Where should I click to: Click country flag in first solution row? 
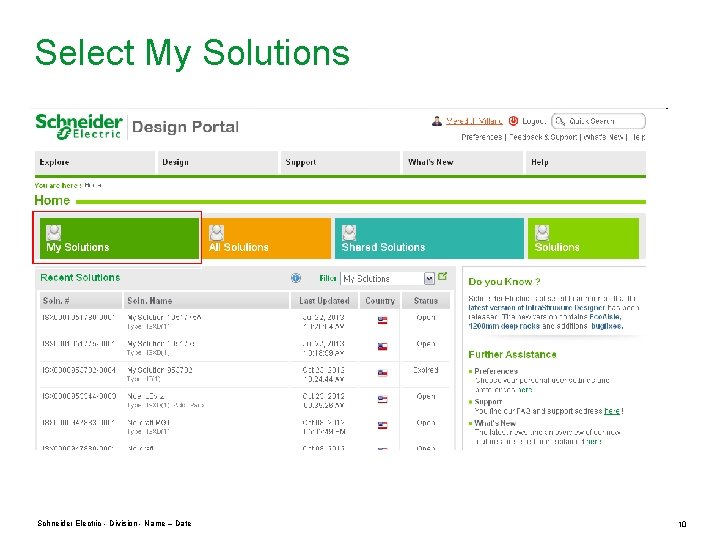pyautogui.click(x=382, y=320)
